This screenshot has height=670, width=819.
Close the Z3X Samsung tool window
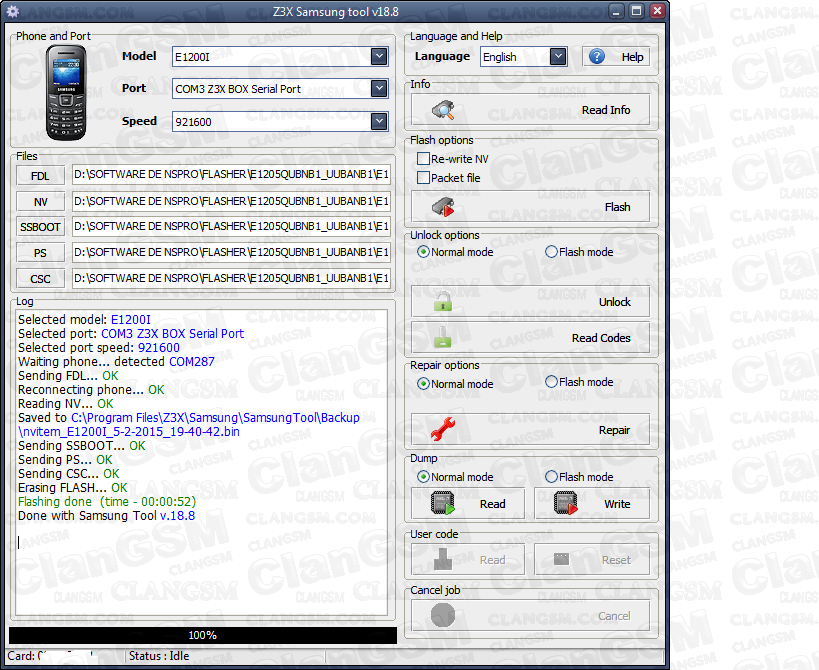(657, 11)
